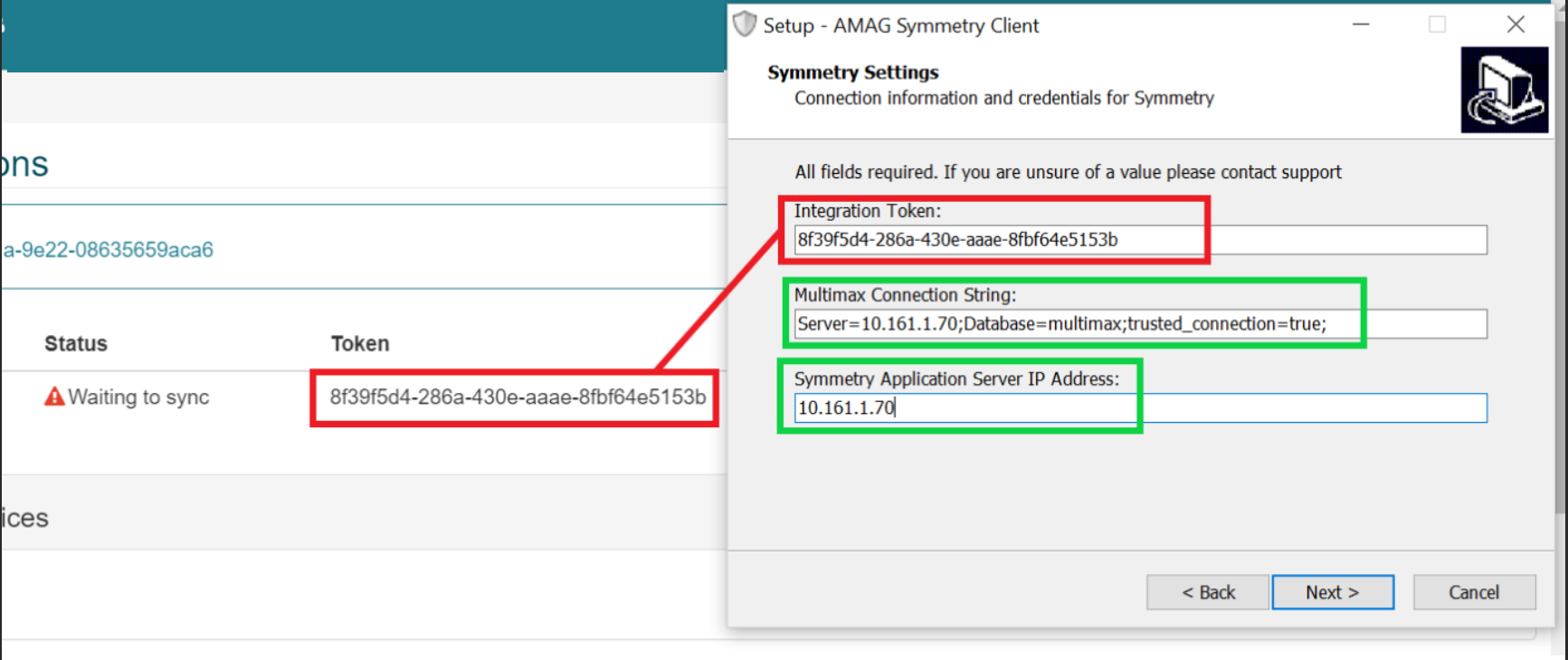The height and width of the screenshot is (660, 1568).
Task: Click the installer computer icon in the header
Action: point(1504,91)
